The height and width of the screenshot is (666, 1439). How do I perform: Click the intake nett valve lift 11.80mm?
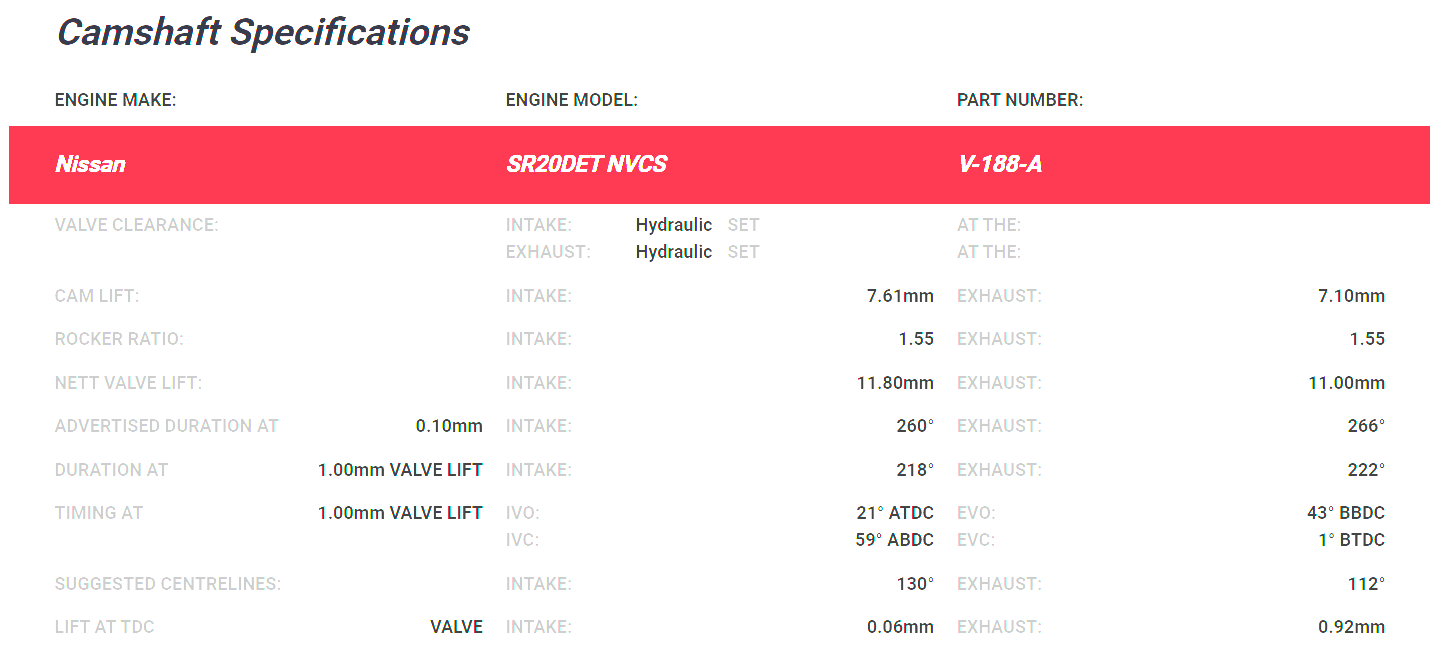894,383
